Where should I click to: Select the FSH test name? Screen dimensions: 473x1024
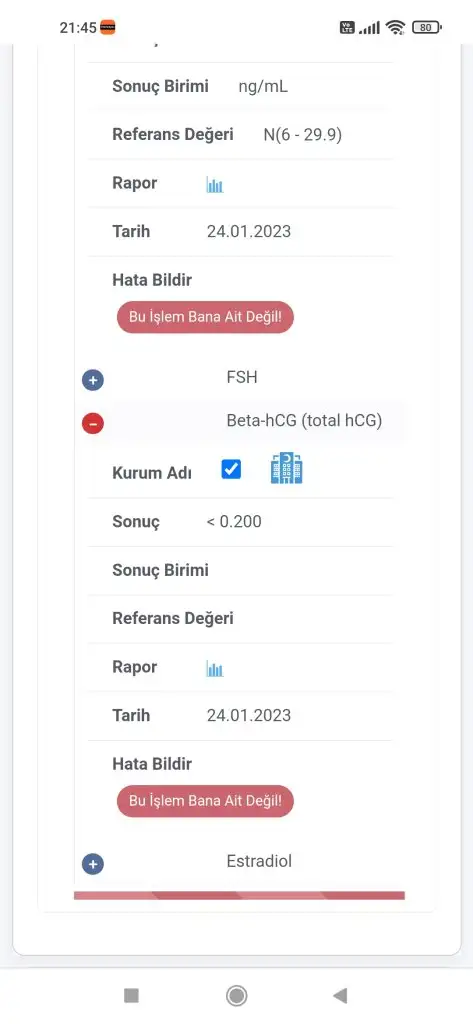242,377
